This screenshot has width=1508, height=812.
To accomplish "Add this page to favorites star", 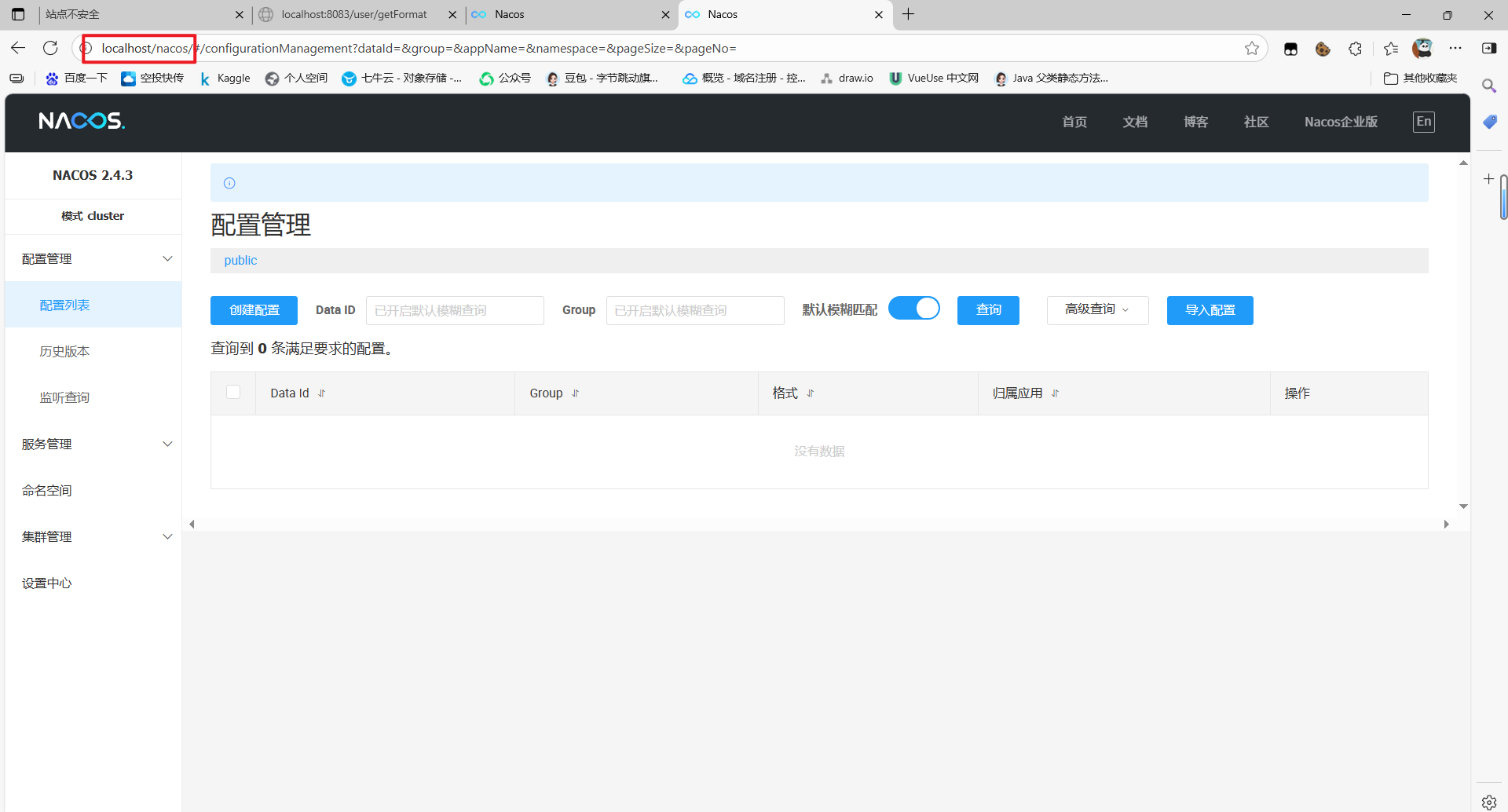I will pyautogui.click(x=1252, y=48).
